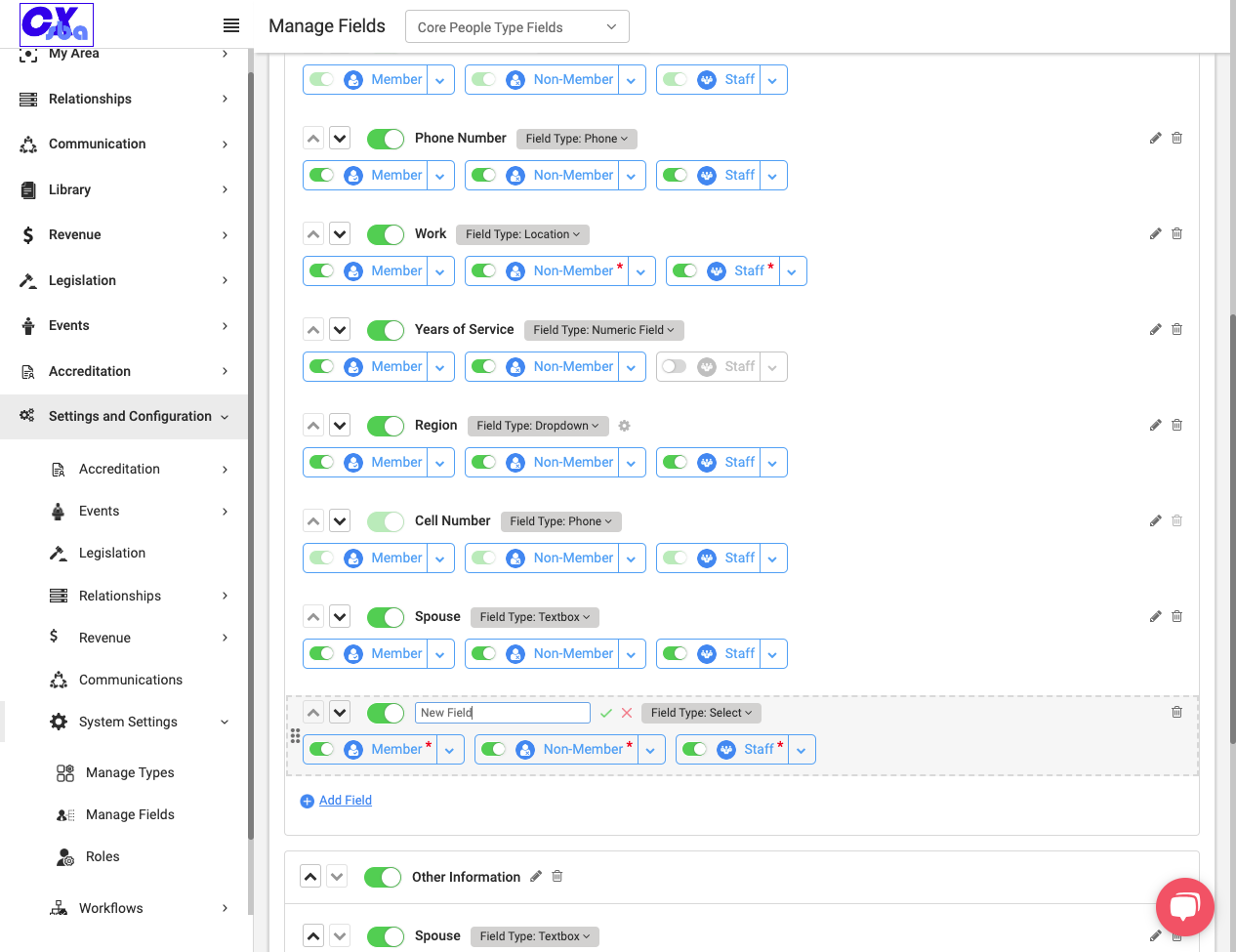1236x952 pixels.
Task: Open Manage Types submenu item
Action: coord(130,772)
